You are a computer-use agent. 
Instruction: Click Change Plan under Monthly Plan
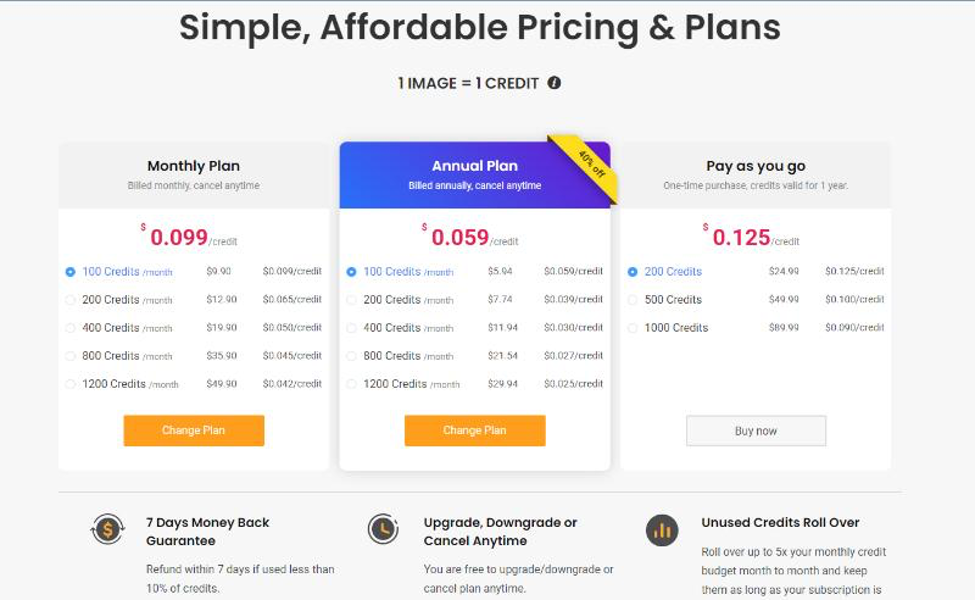(194, 431)
